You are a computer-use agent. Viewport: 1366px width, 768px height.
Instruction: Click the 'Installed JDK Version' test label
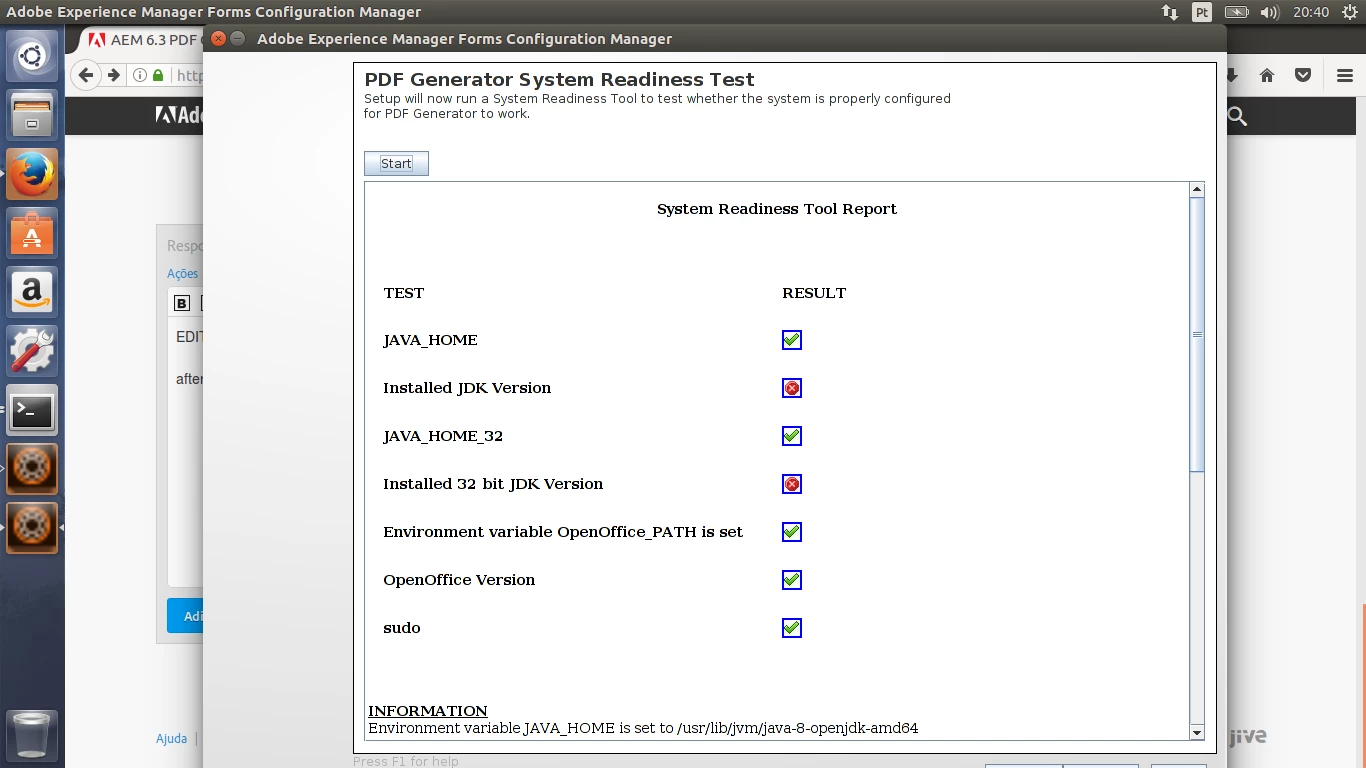[x=467, y=388]
